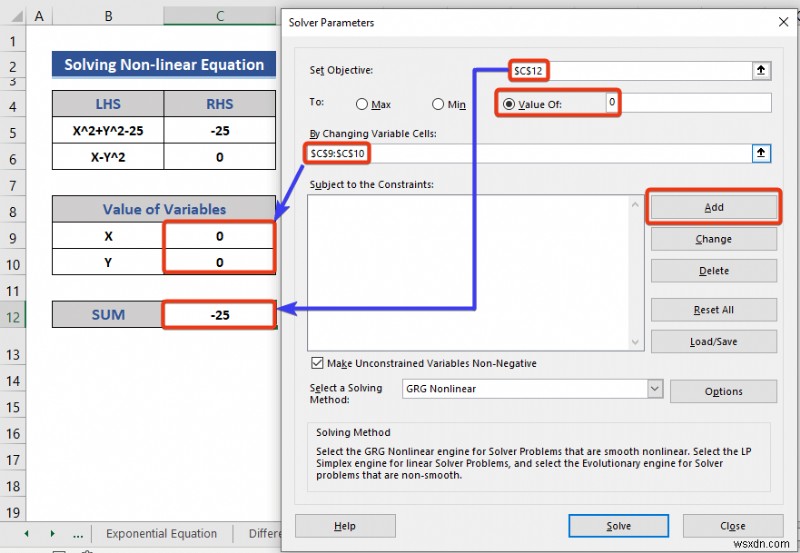This screenshot has width=800, height=553.
Task: Click the Reset All button
Action: point(714,310)
